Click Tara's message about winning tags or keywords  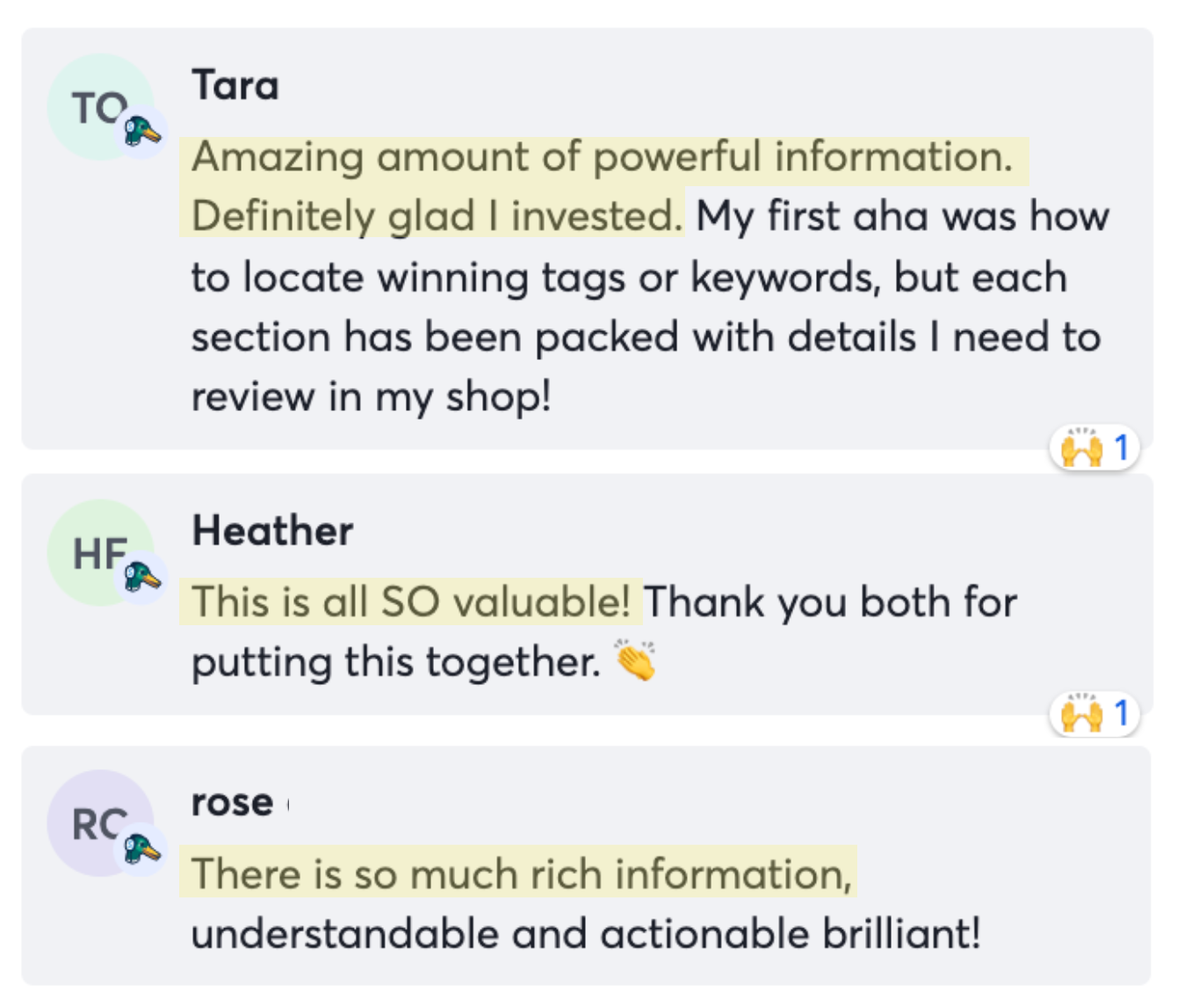coord(628,278)
